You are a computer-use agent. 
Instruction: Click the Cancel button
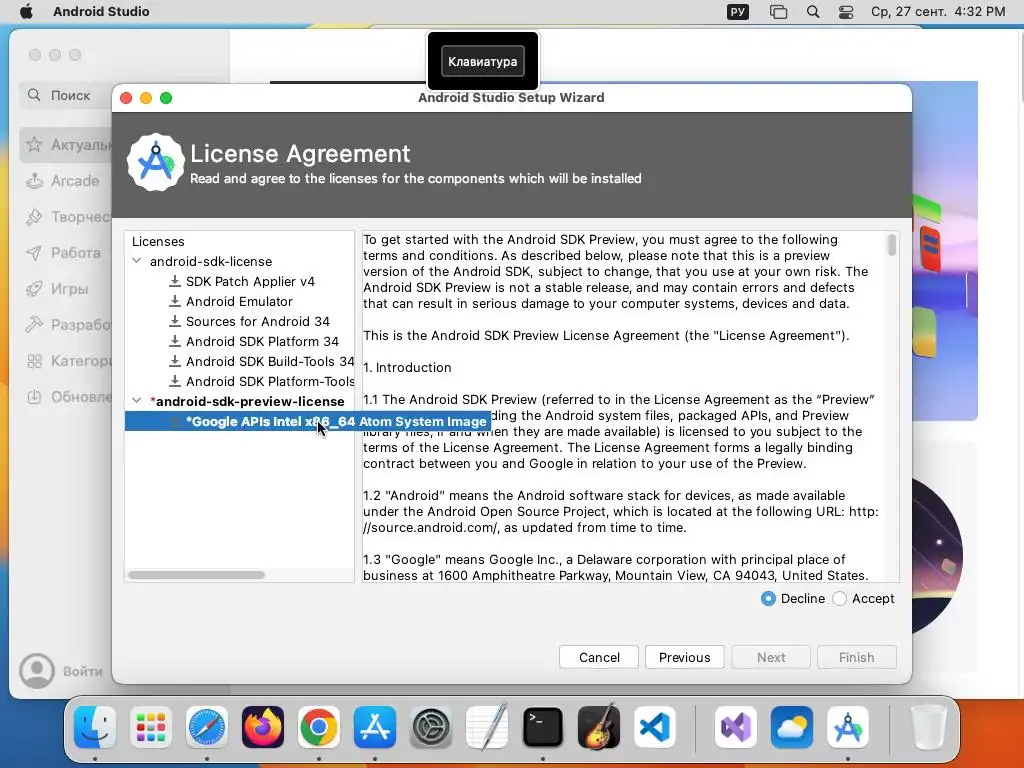[x=599, y=657]
